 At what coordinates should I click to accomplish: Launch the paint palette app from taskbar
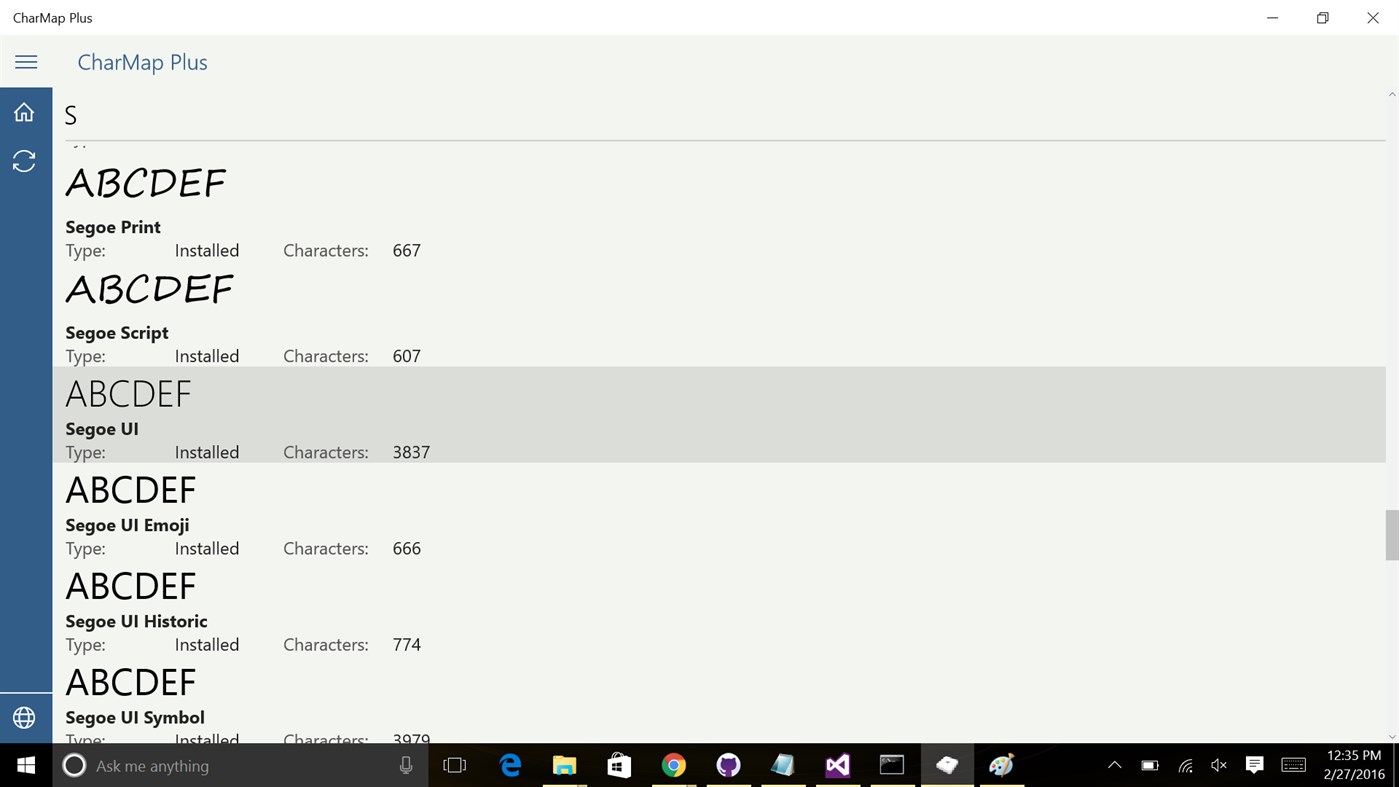tap(1000, 765)
